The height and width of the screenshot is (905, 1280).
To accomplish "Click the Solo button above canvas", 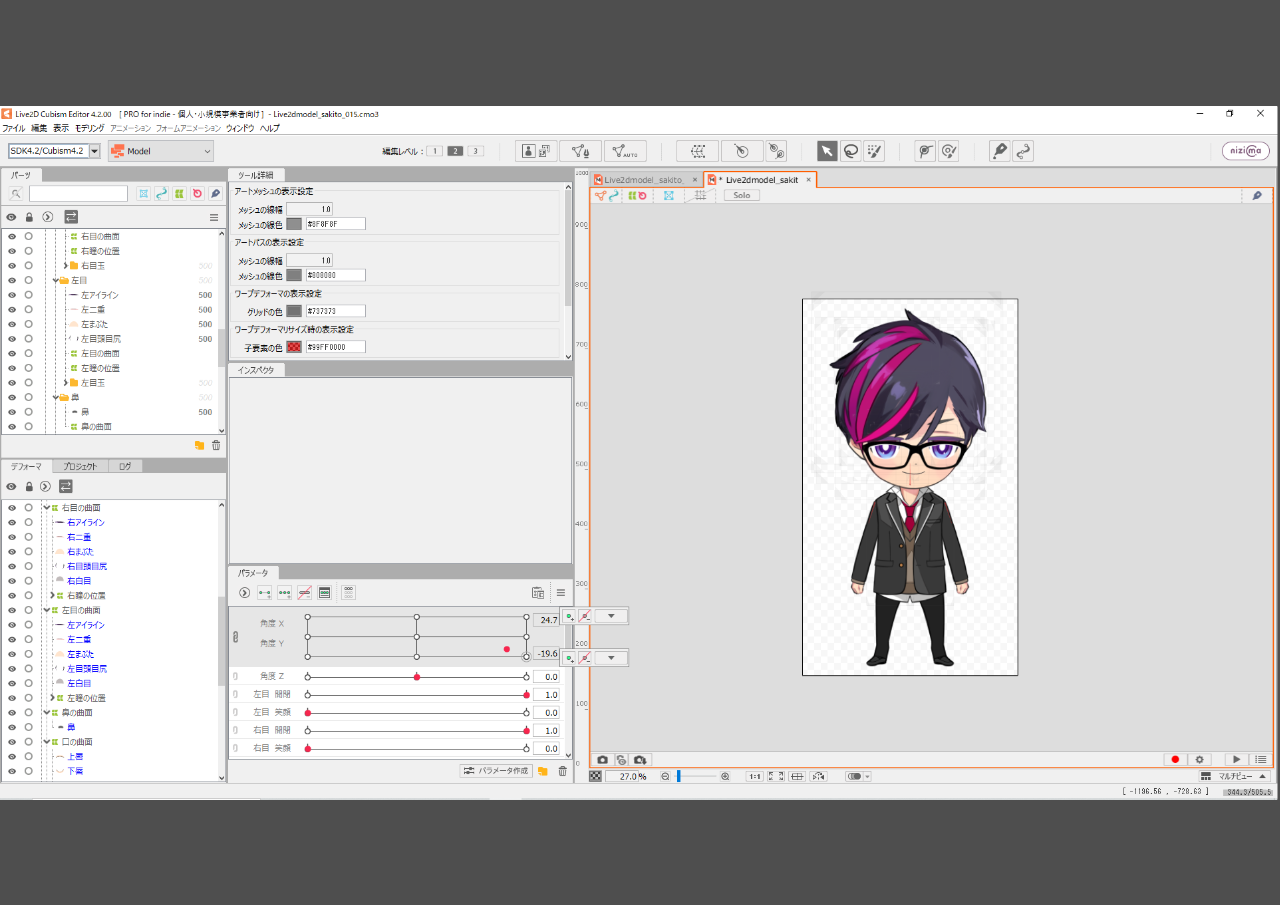I will point(742,196).
